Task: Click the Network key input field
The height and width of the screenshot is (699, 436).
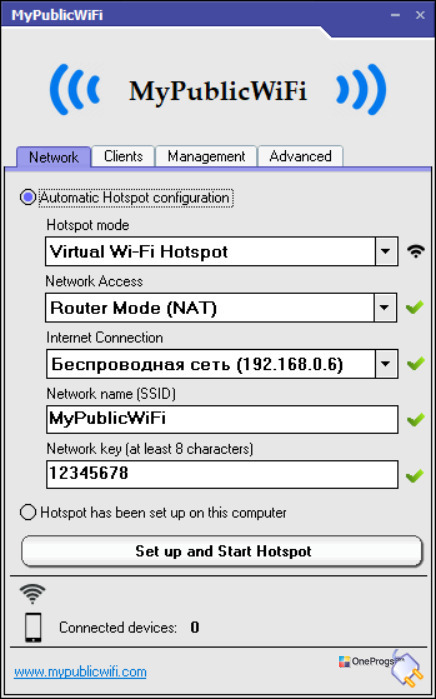Action: (222, 475)
